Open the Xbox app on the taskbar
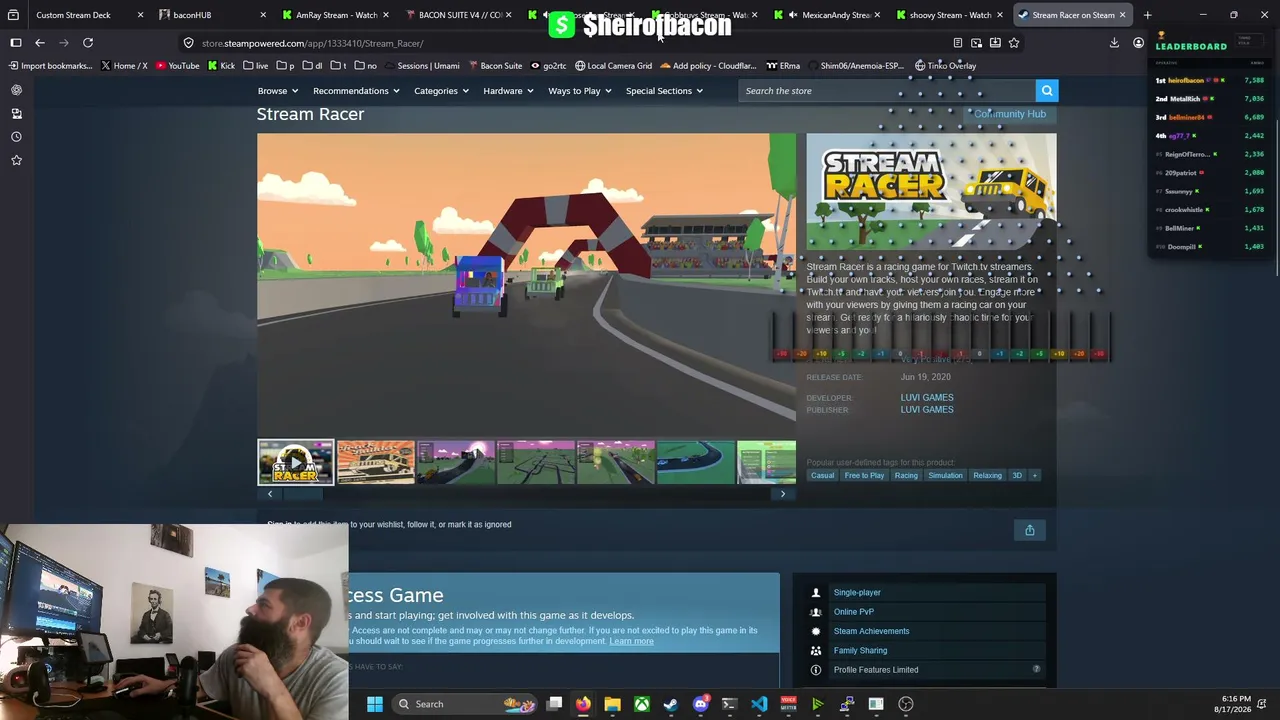1280x720 pixels. (x=641, y=704)
